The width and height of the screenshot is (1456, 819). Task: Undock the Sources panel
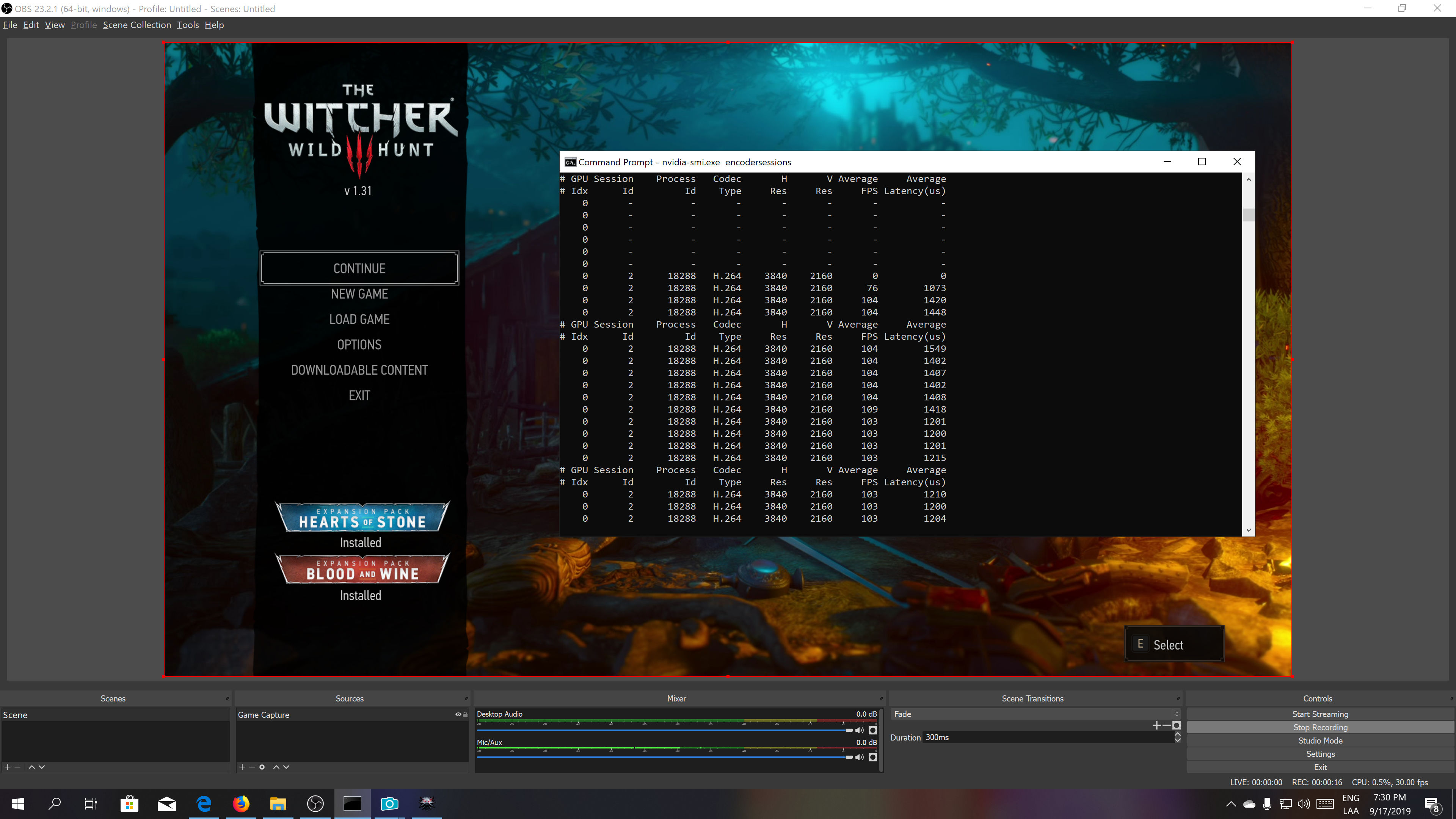point(466,698)
